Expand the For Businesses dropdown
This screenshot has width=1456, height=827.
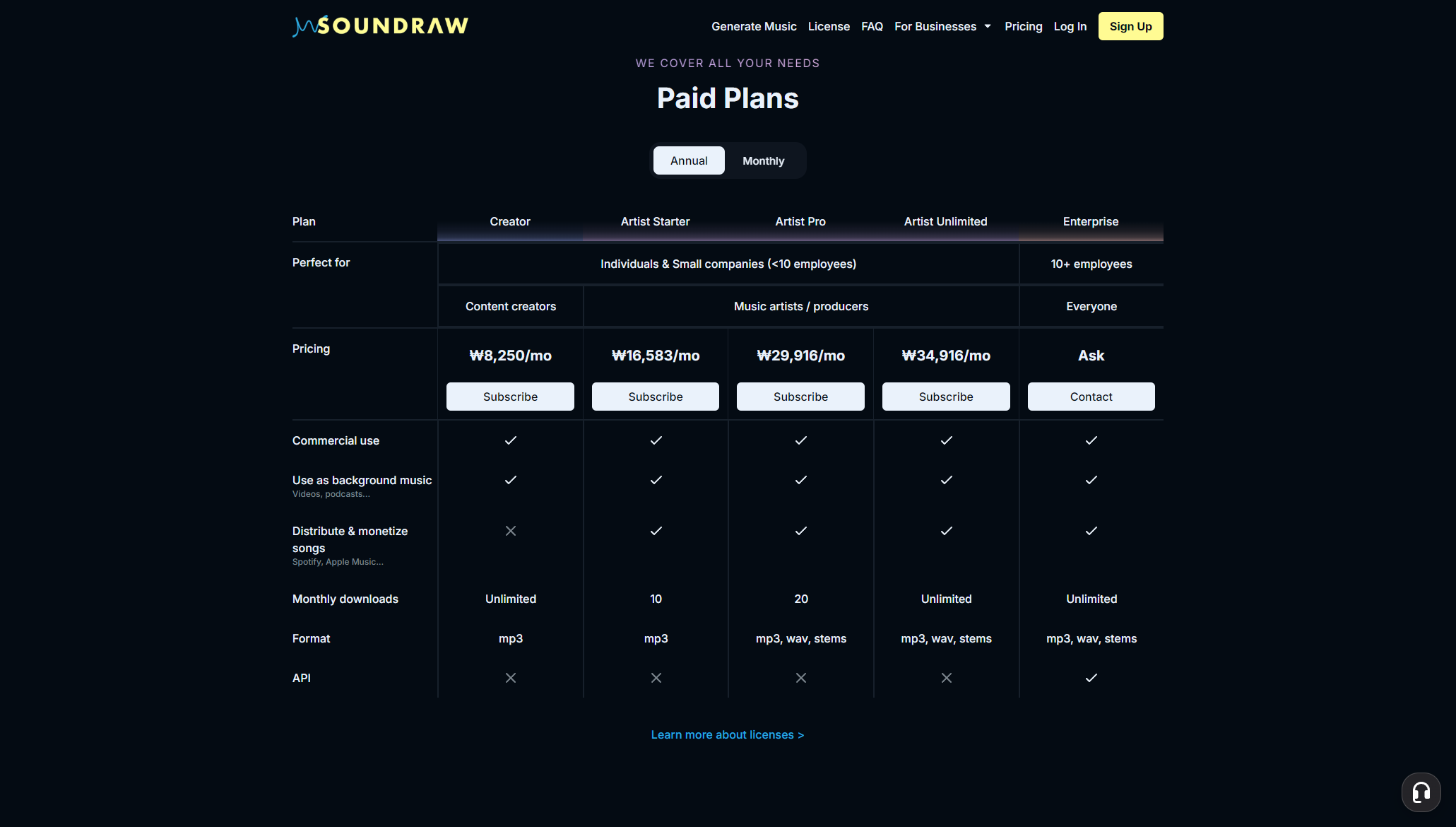[x=942, y=26]
